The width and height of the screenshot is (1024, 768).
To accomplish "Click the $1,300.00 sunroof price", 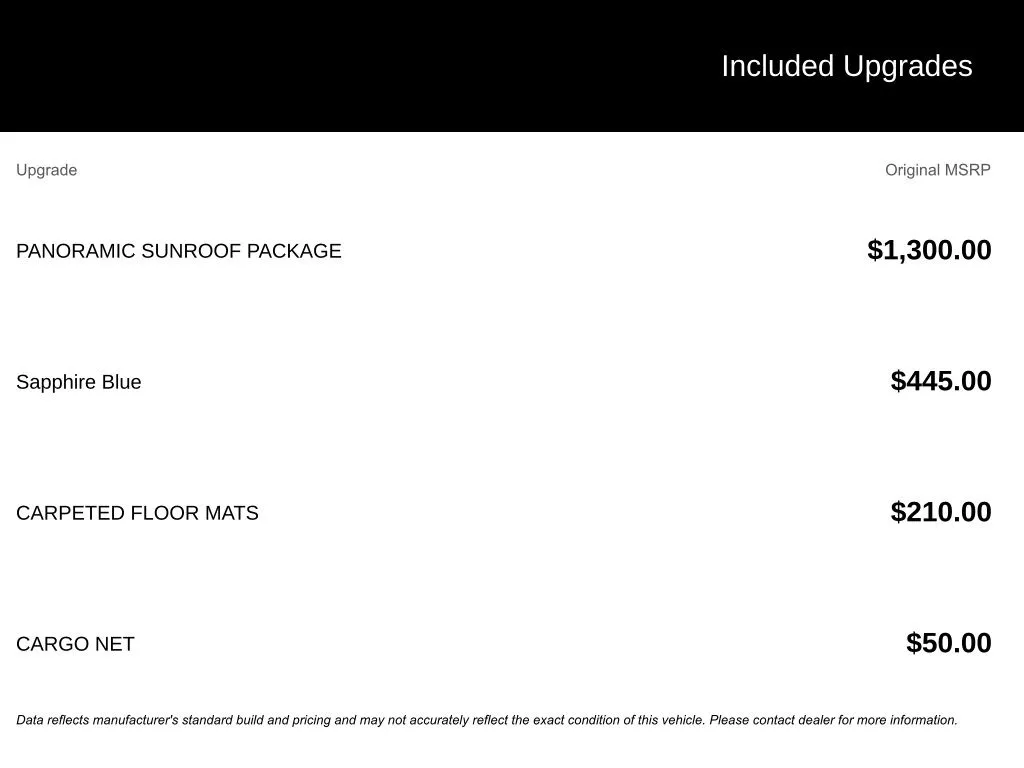I will [929, 250].
